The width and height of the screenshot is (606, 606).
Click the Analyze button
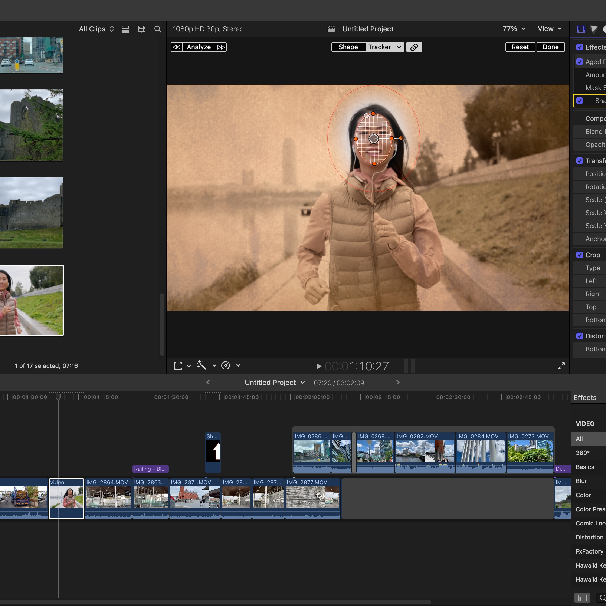pyautogui.click(x=199, y=47)
